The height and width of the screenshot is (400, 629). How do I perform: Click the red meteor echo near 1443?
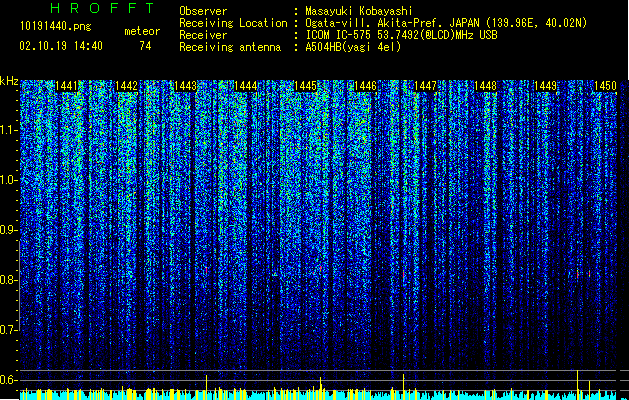[206, 271]
